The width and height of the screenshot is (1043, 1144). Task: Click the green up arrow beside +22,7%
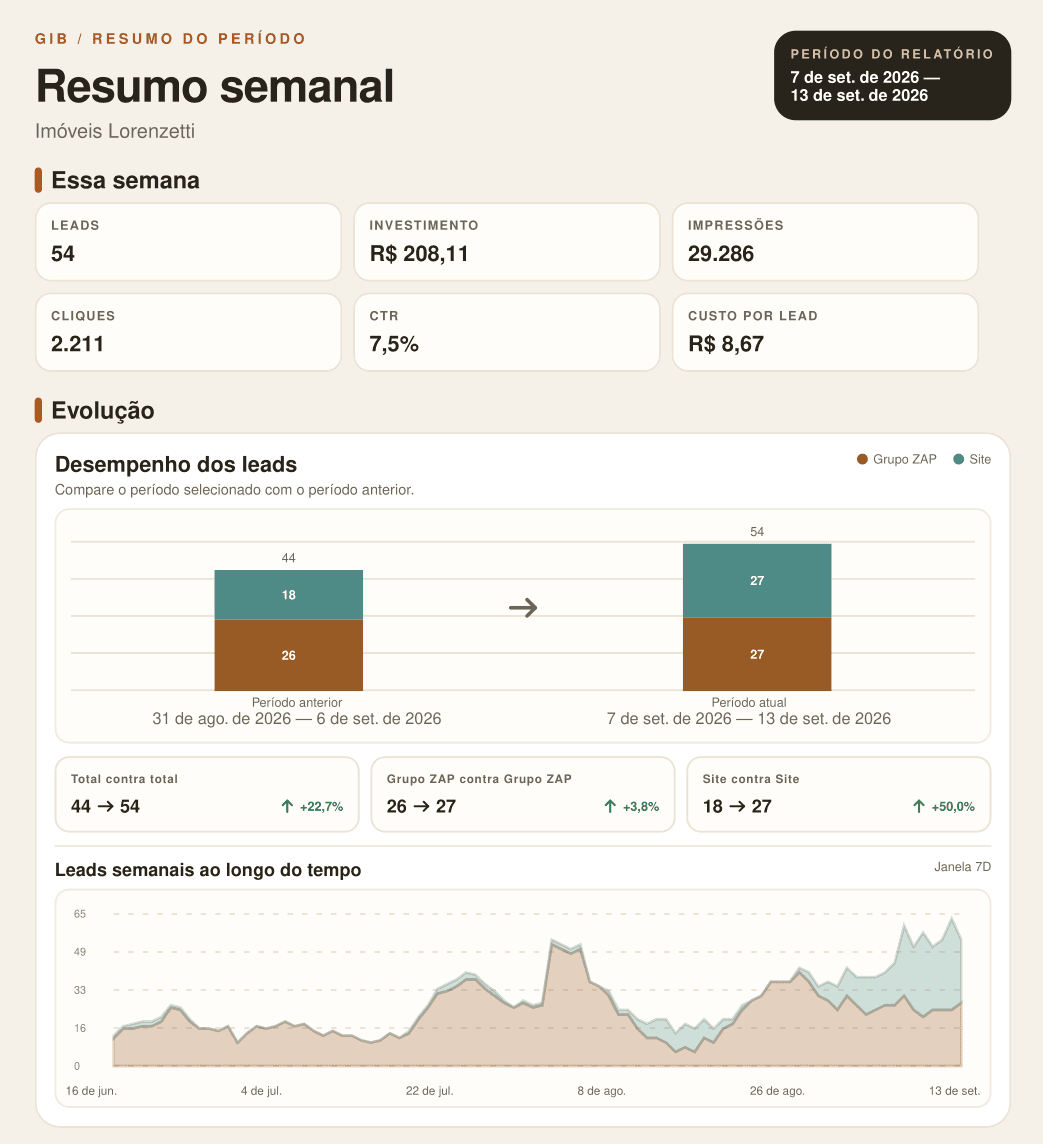287,806
